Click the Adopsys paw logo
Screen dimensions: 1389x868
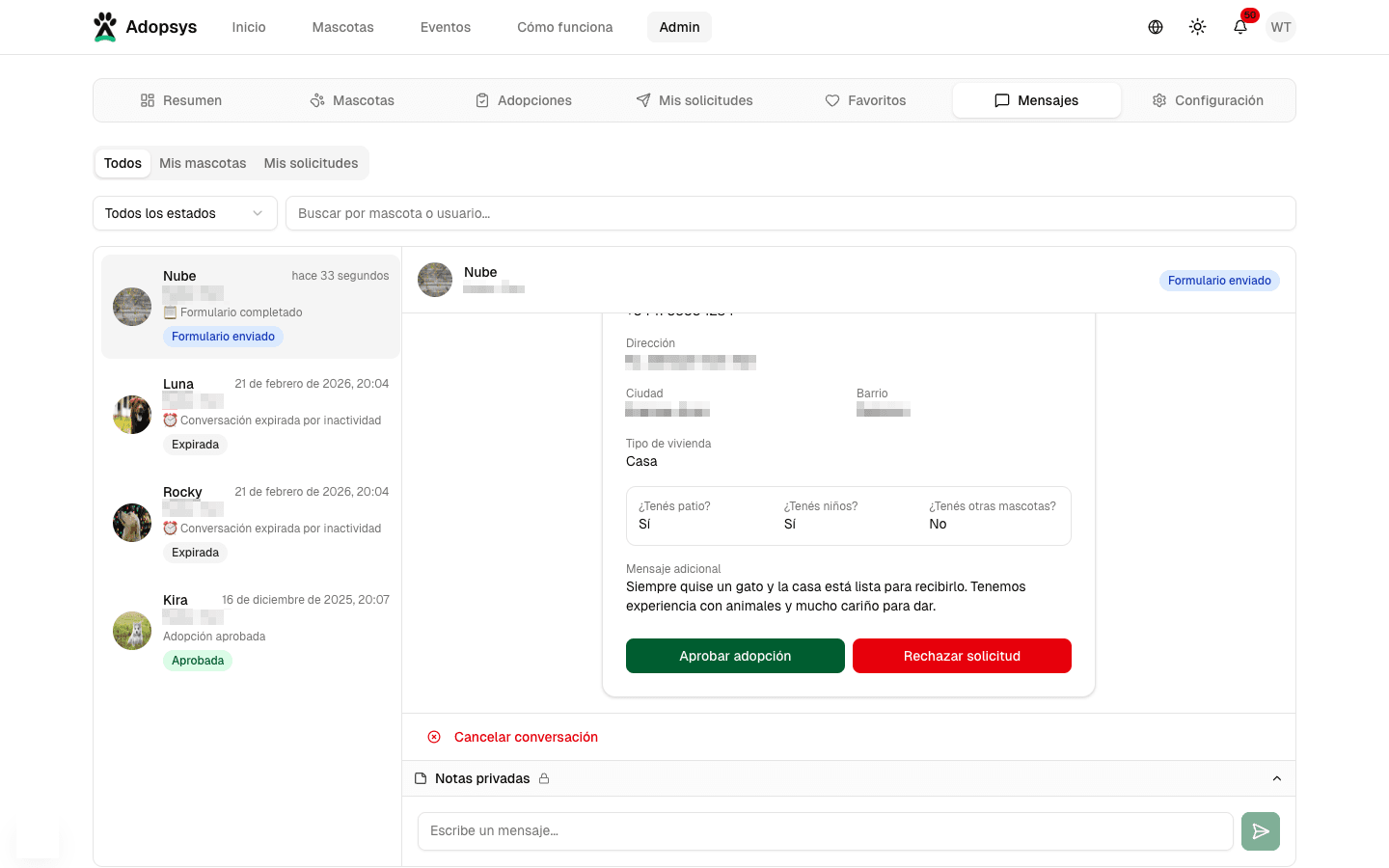[105, 26]
